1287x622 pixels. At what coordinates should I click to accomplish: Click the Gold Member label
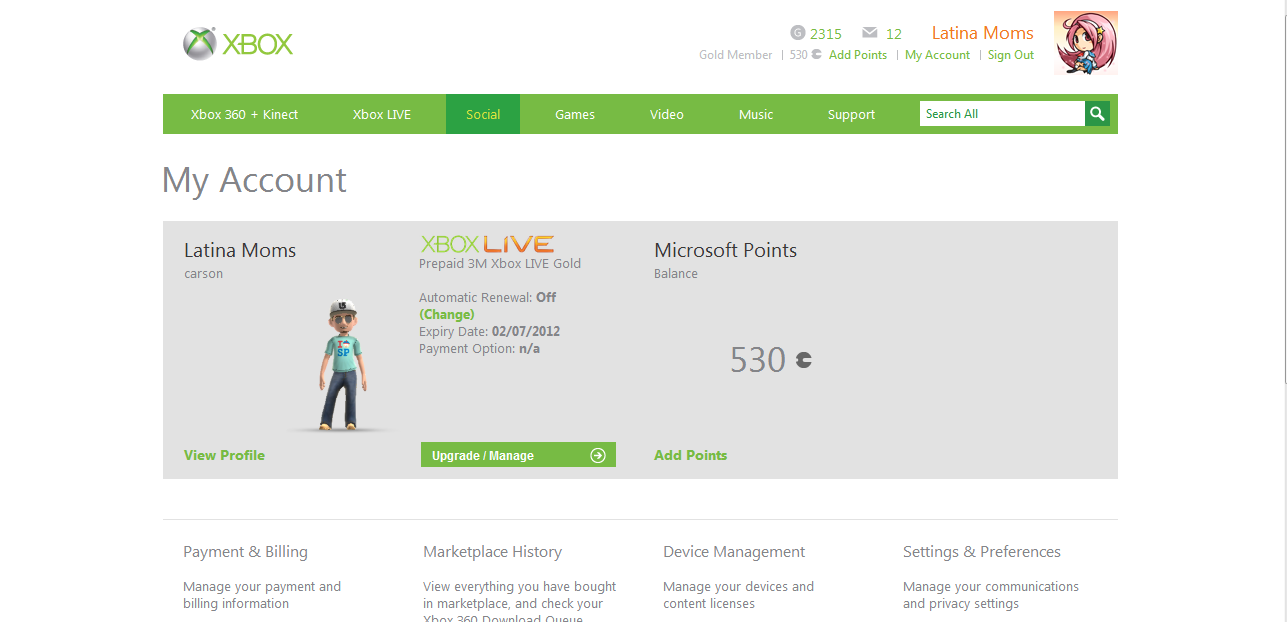[x=736, y=55]
